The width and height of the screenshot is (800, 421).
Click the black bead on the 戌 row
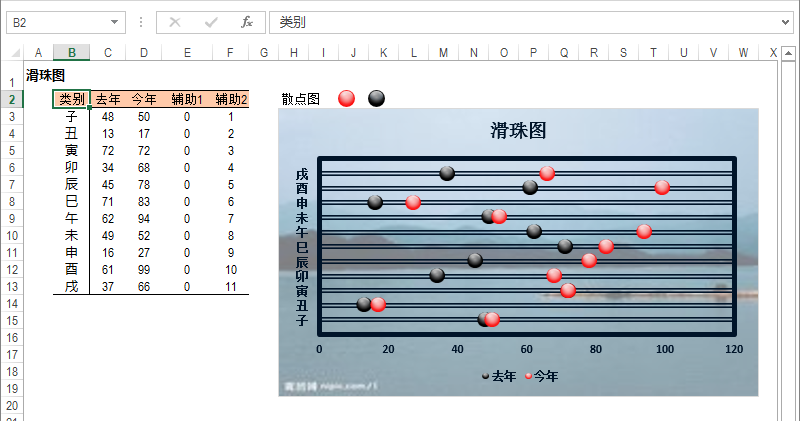coord(447,173)
